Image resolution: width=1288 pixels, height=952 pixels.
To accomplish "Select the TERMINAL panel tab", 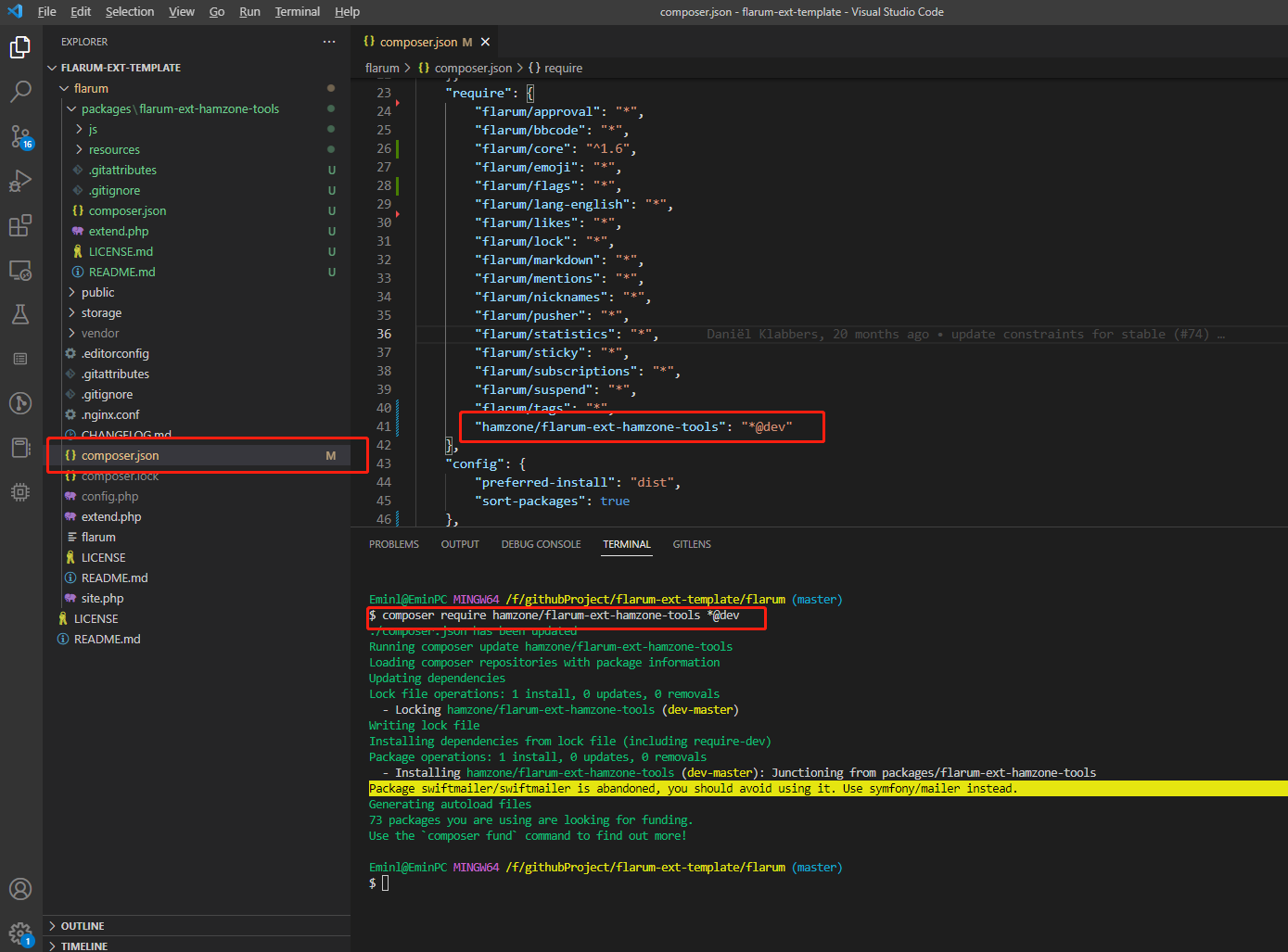I will 627,544.
